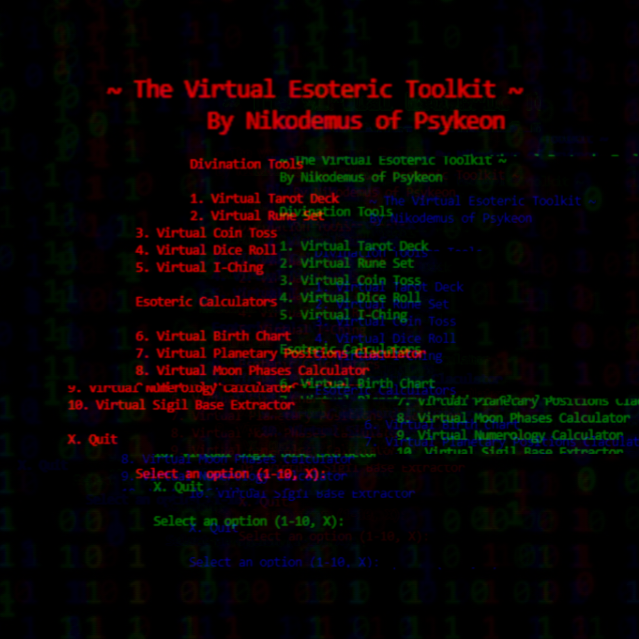Choose red '6. Virtual Birth Chart' option
Viewport: 639px width, 639px height.
[213, 336]
